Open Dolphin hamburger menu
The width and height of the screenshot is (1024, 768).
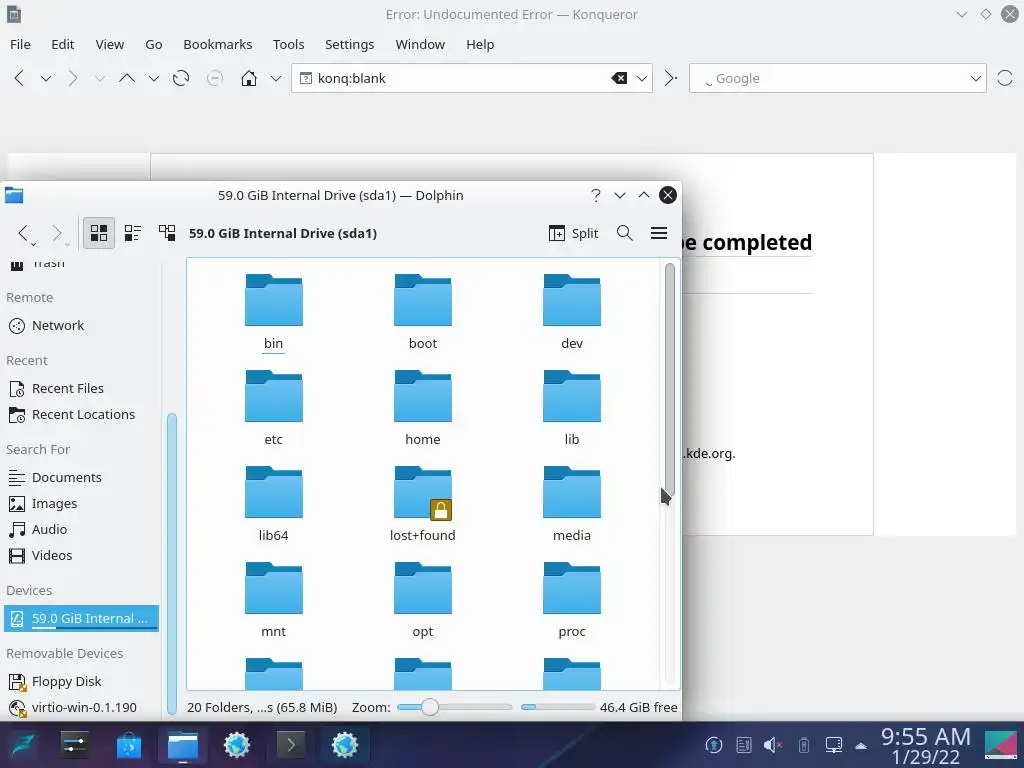coord(659,233)
